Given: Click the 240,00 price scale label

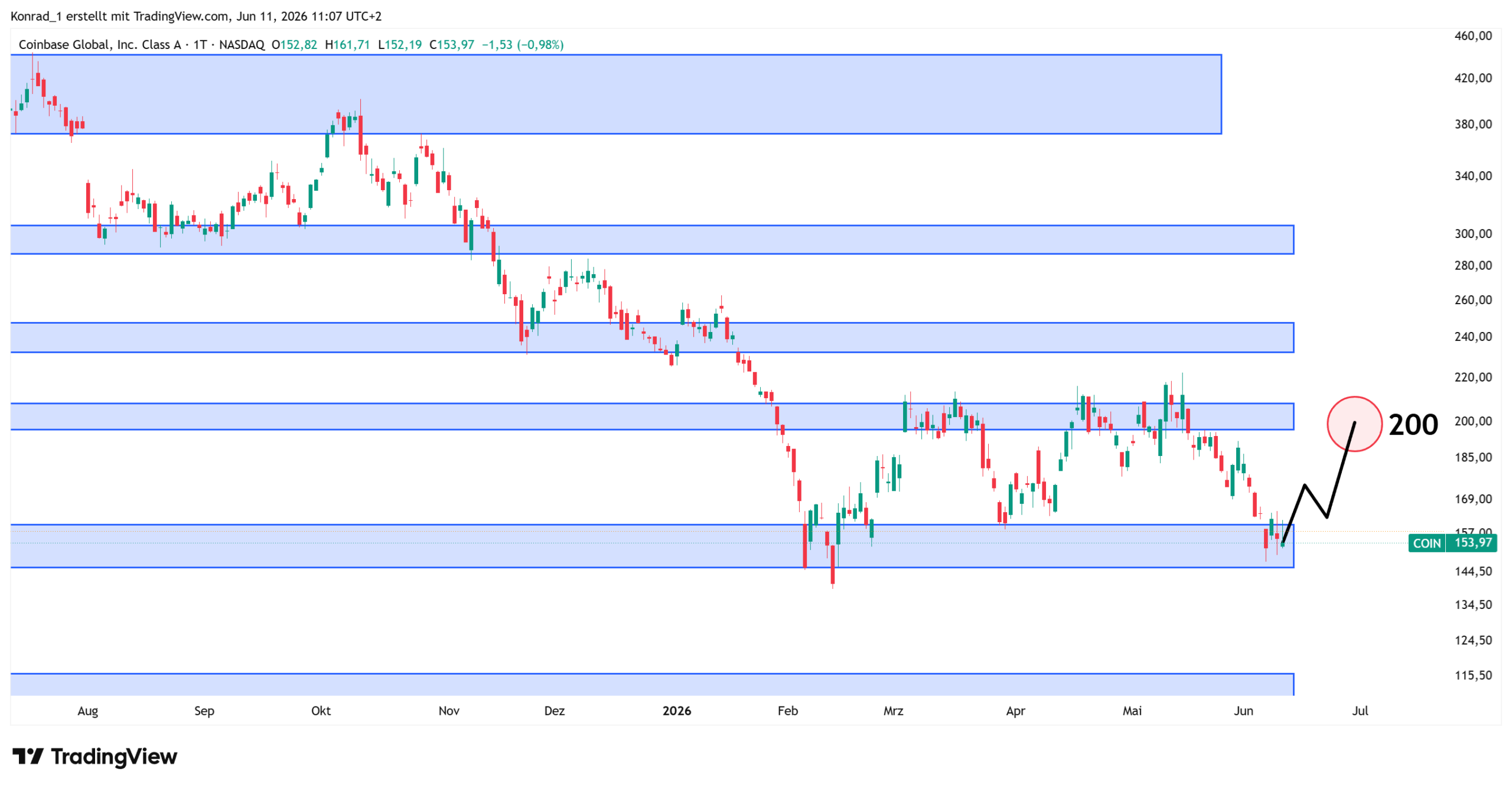Looking at the screenshot, I should pos(1473,337).
